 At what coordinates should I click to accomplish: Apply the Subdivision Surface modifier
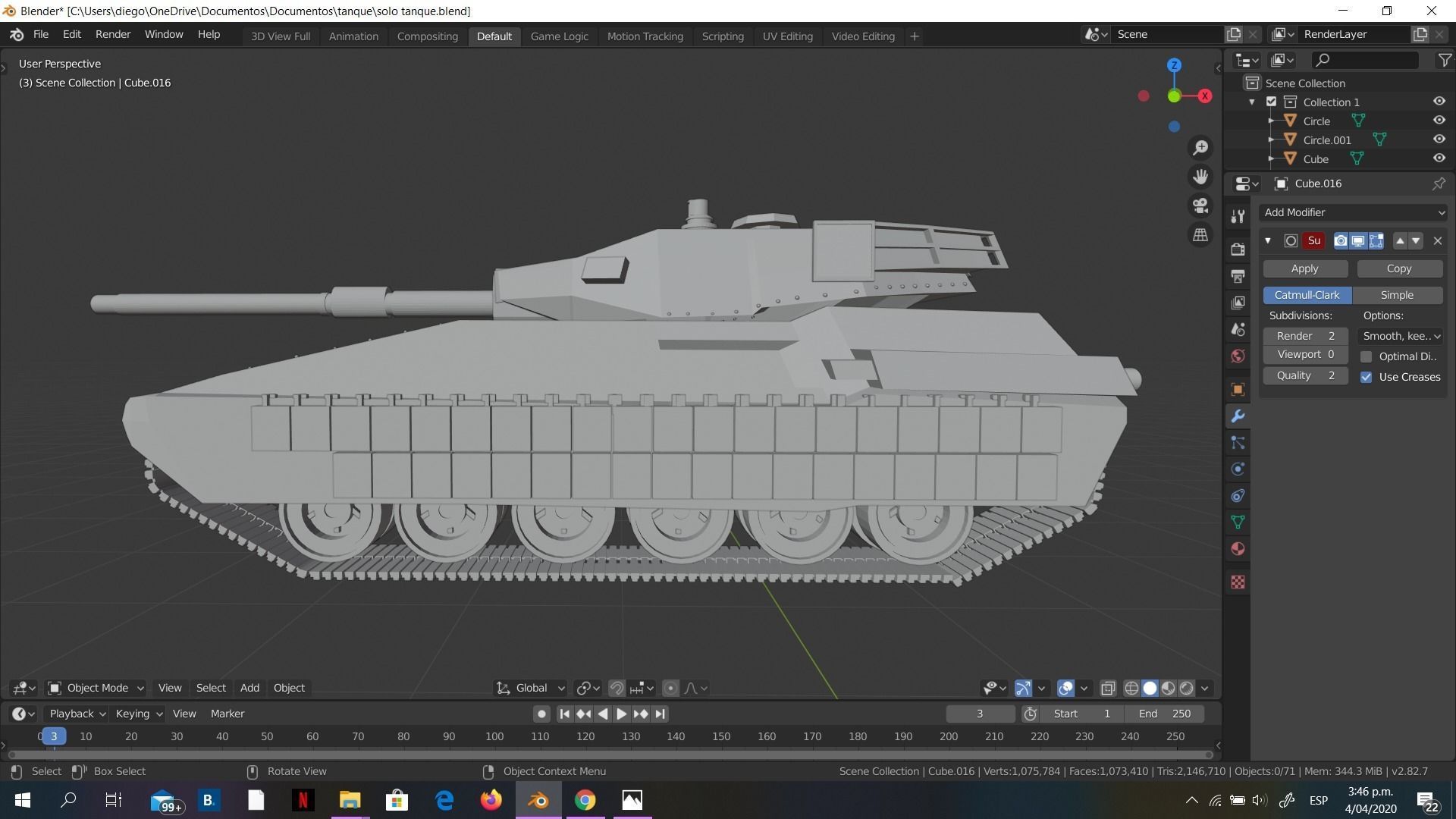coord(1305,268)
